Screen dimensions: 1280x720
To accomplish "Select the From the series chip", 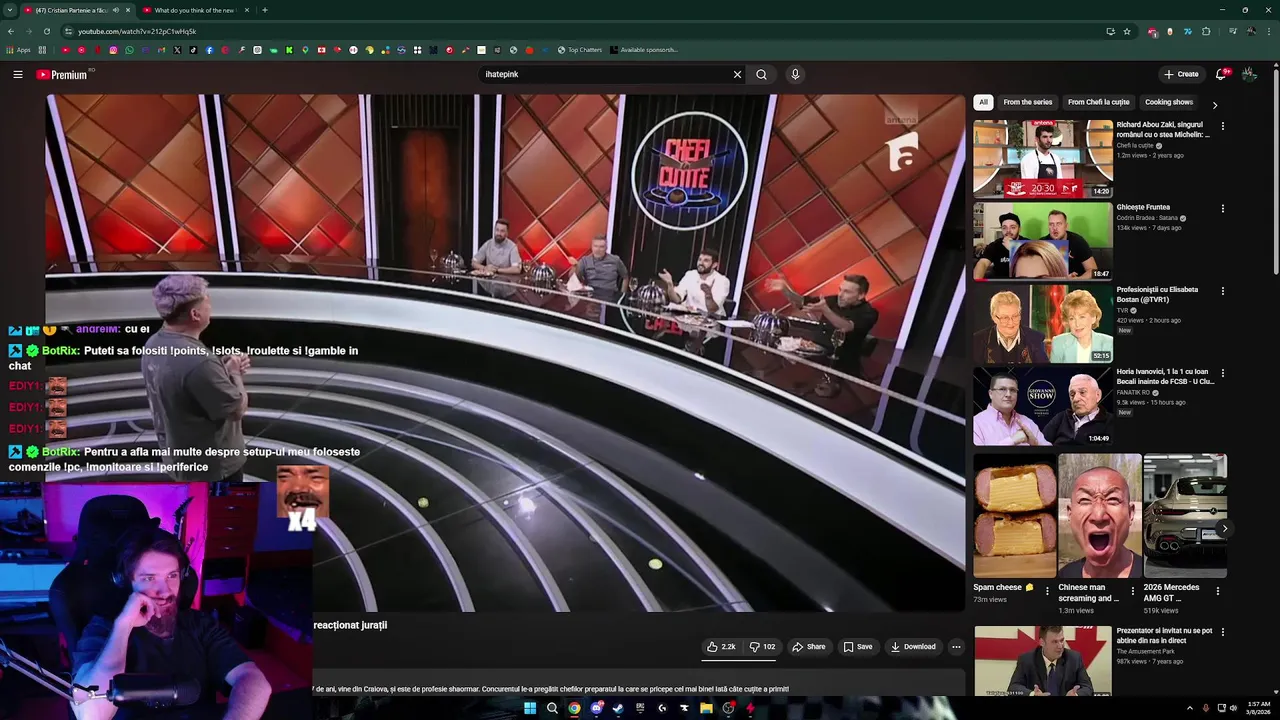I will (x=1028, y=102).
